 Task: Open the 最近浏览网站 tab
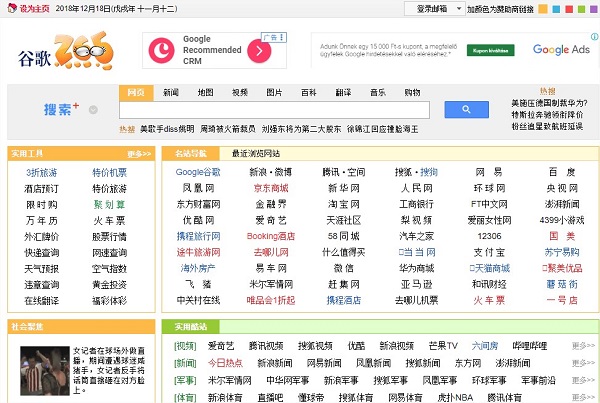click(256, 153)
